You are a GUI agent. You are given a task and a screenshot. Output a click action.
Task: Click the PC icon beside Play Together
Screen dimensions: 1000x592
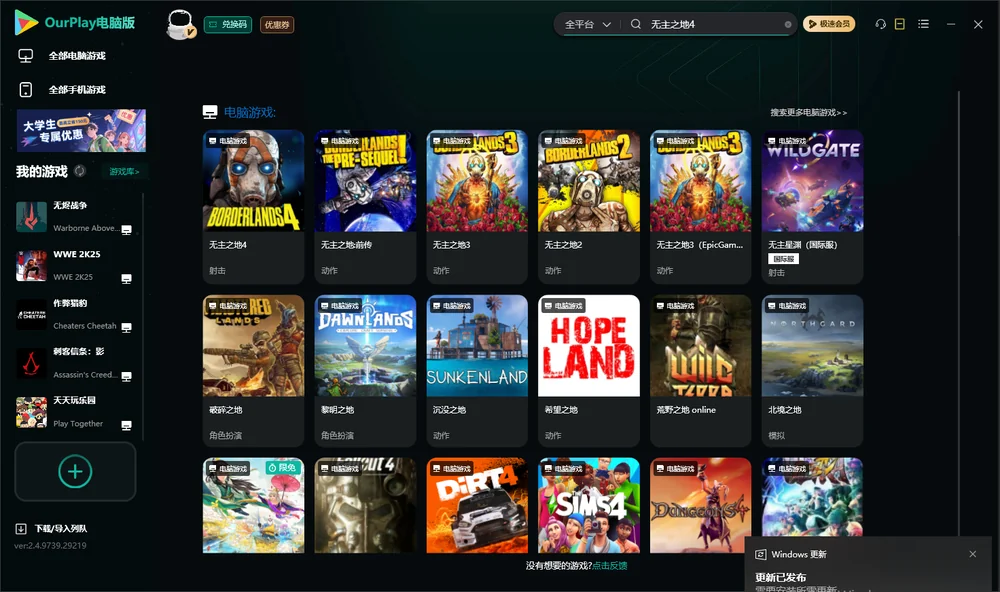point(126,426)
